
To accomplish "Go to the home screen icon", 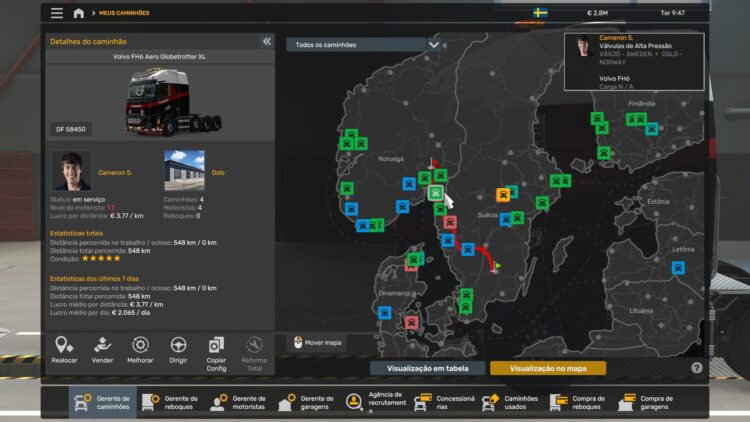I will point(78,13).
